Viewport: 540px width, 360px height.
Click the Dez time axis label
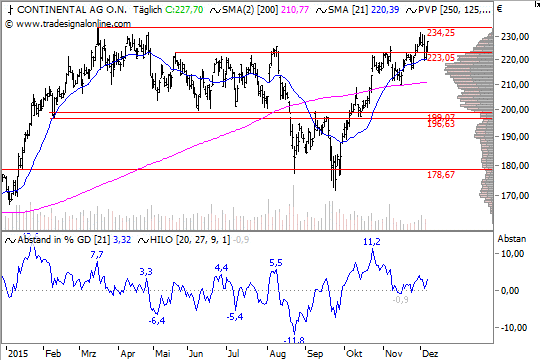[430, 354]
